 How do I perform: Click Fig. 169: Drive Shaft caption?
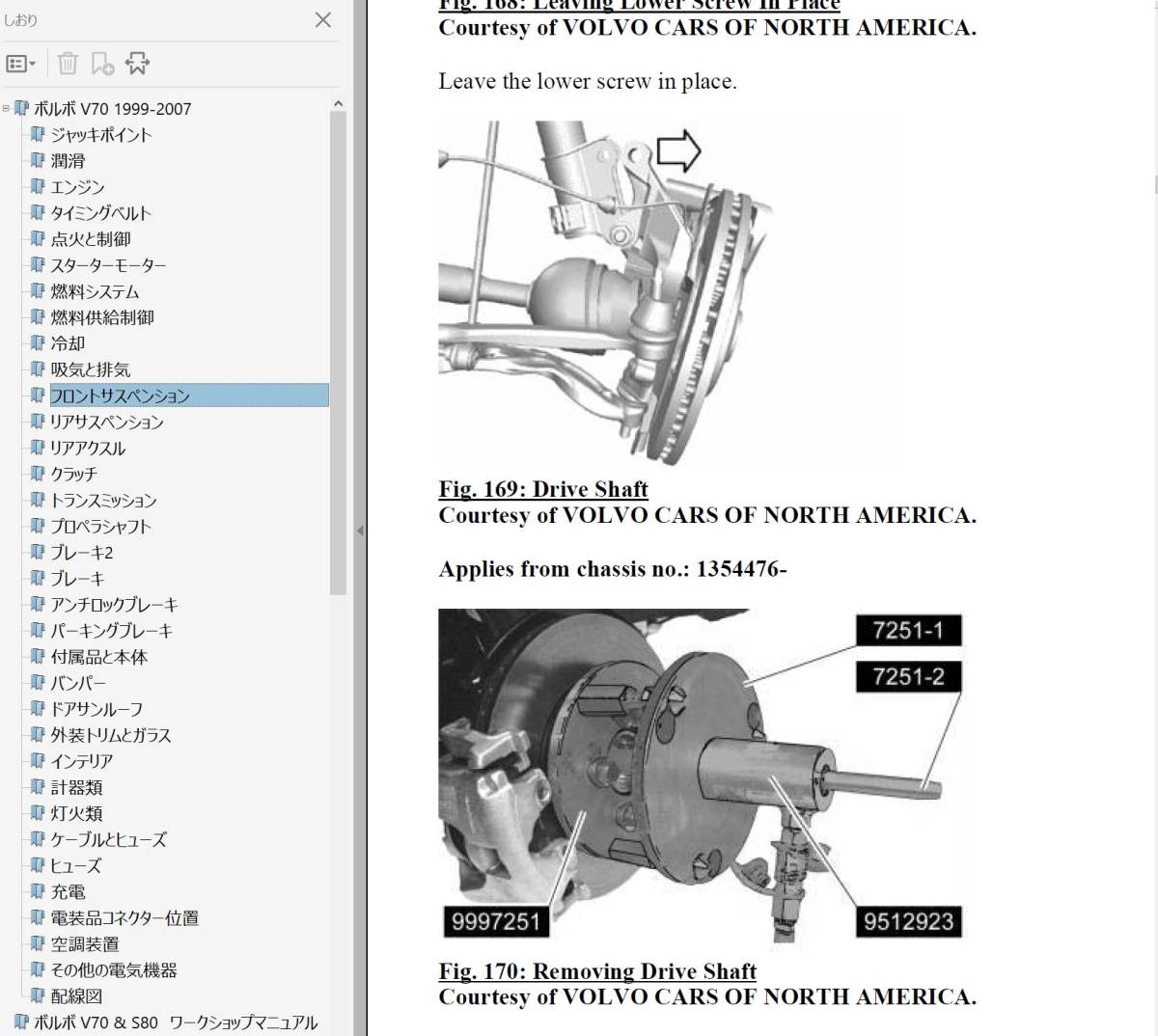point(543,488)
